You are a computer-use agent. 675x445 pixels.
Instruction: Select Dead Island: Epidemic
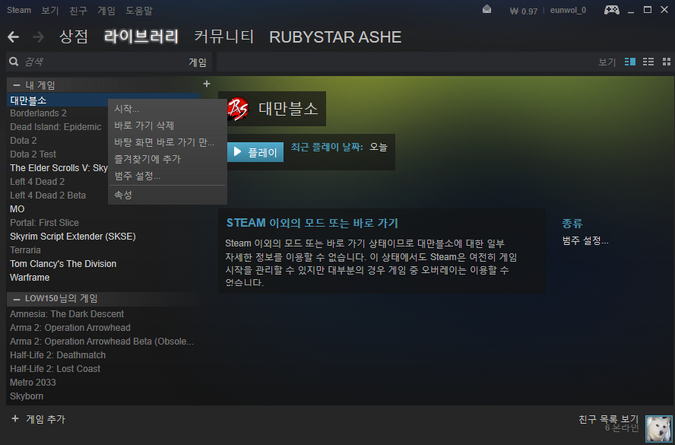[56, 127]
